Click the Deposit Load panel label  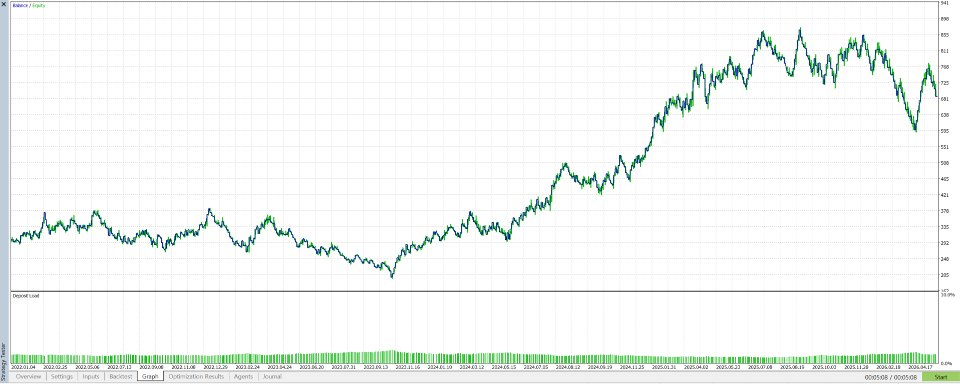(26, 296)
